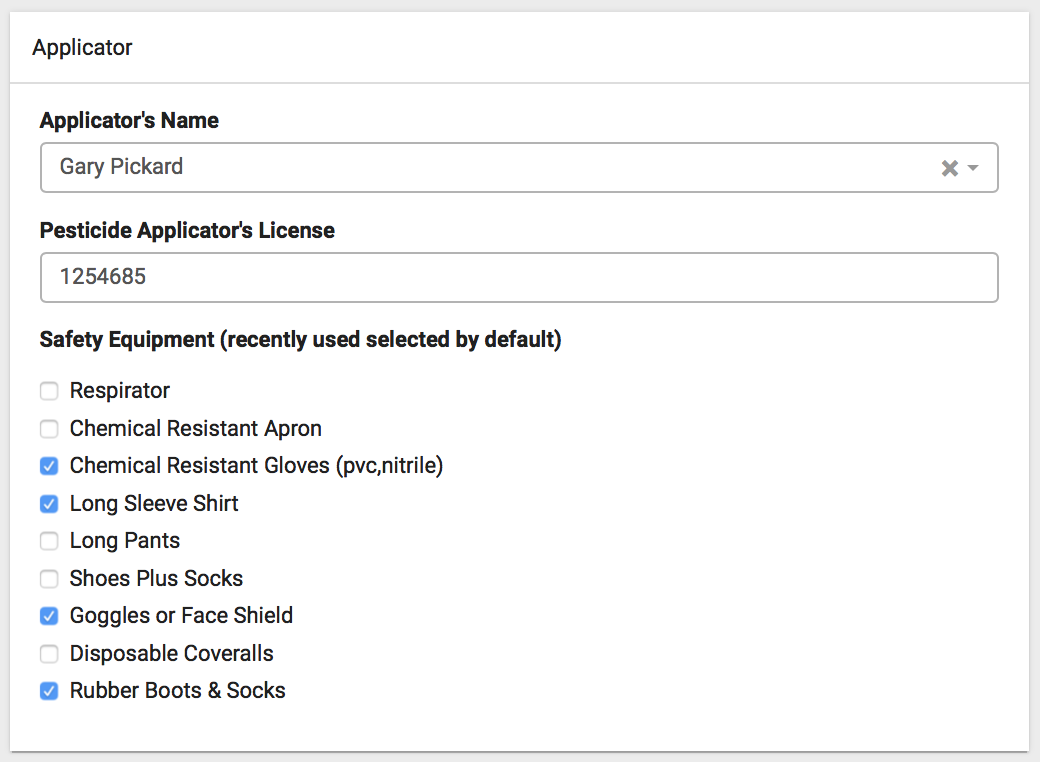Viewport: 1040px width, 762px height.
Task: Select the Shoes Plus Socks checkbox
Action: 49,579
